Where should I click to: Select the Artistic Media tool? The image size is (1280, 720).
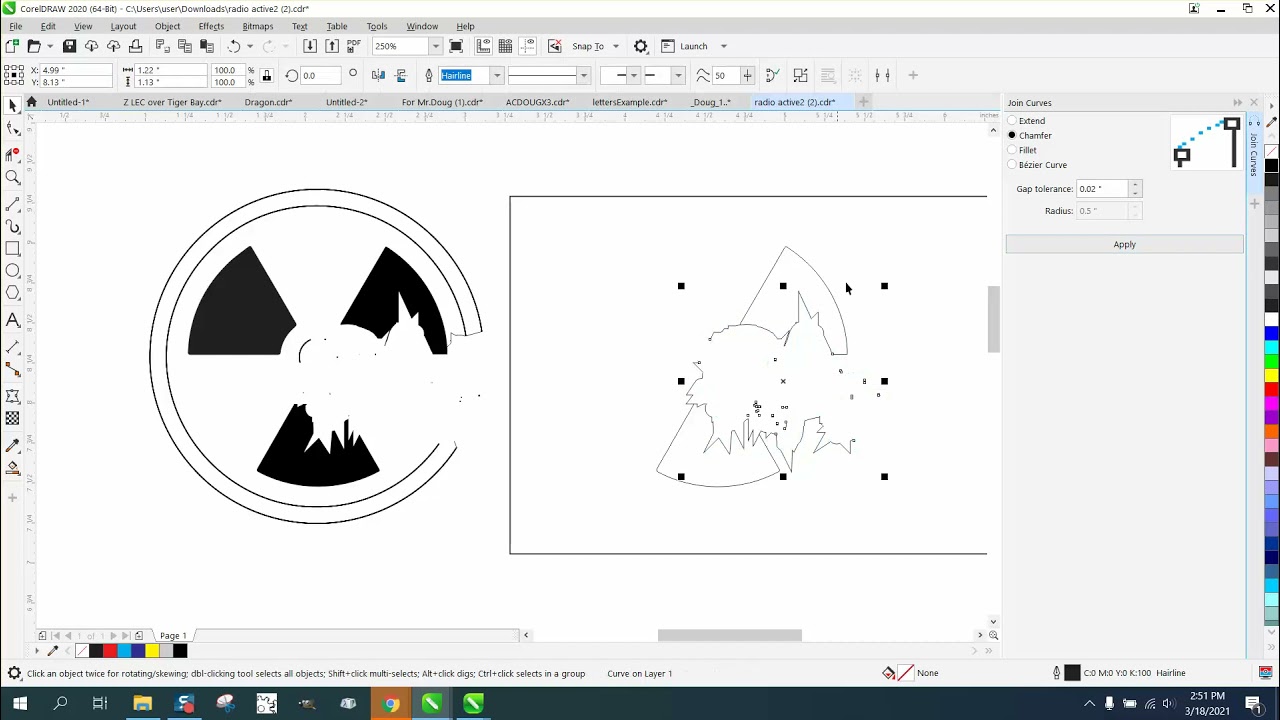(13, 227)
